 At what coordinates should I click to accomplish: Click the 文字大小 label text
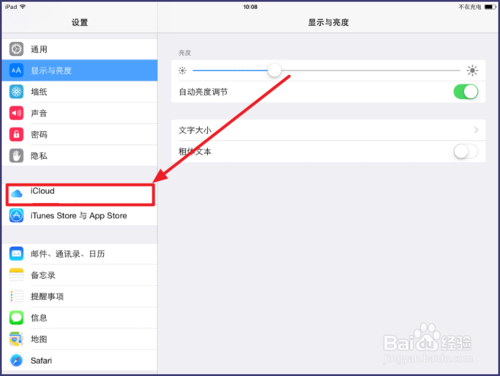195,130
